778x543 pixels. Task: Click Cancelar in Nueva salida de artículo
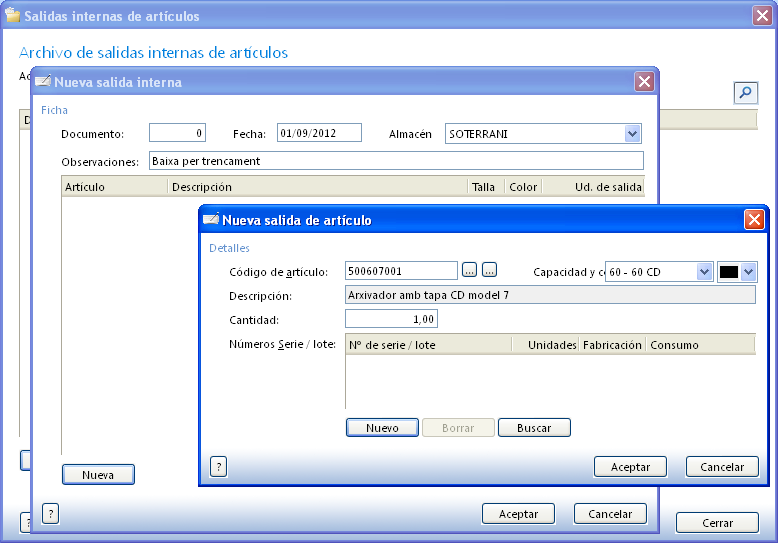[721, 467]
